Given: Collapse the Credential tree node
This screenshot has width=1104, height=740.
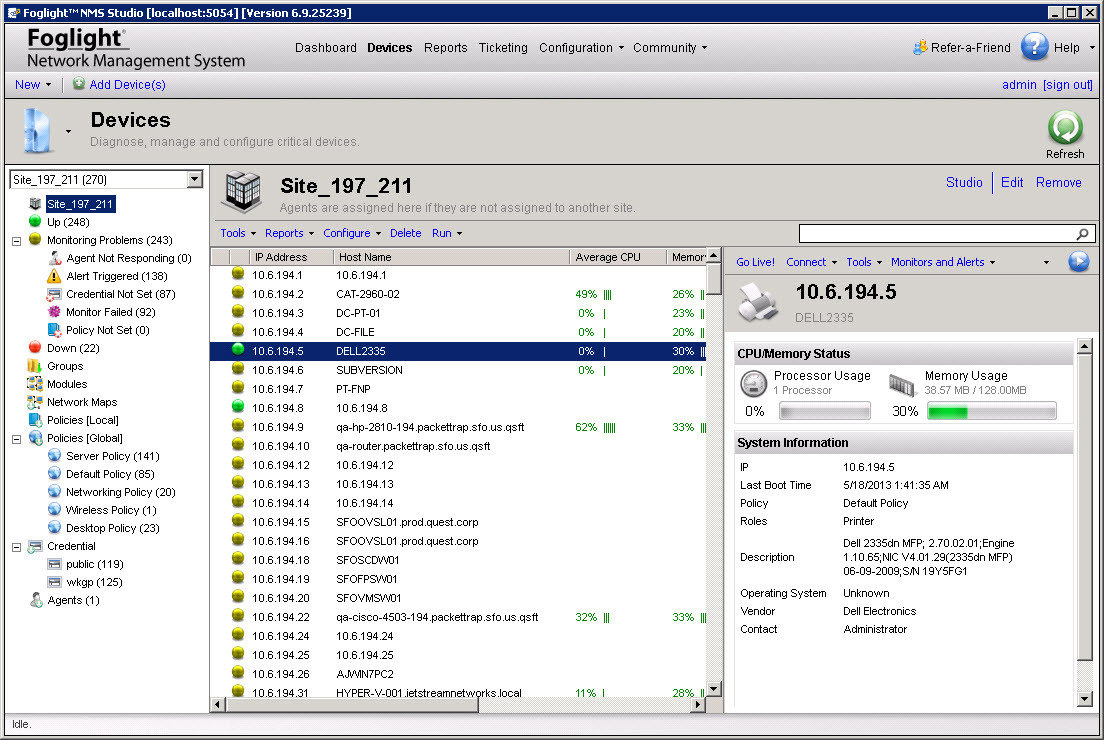Looking at the screenshot, I should (16, 547).
